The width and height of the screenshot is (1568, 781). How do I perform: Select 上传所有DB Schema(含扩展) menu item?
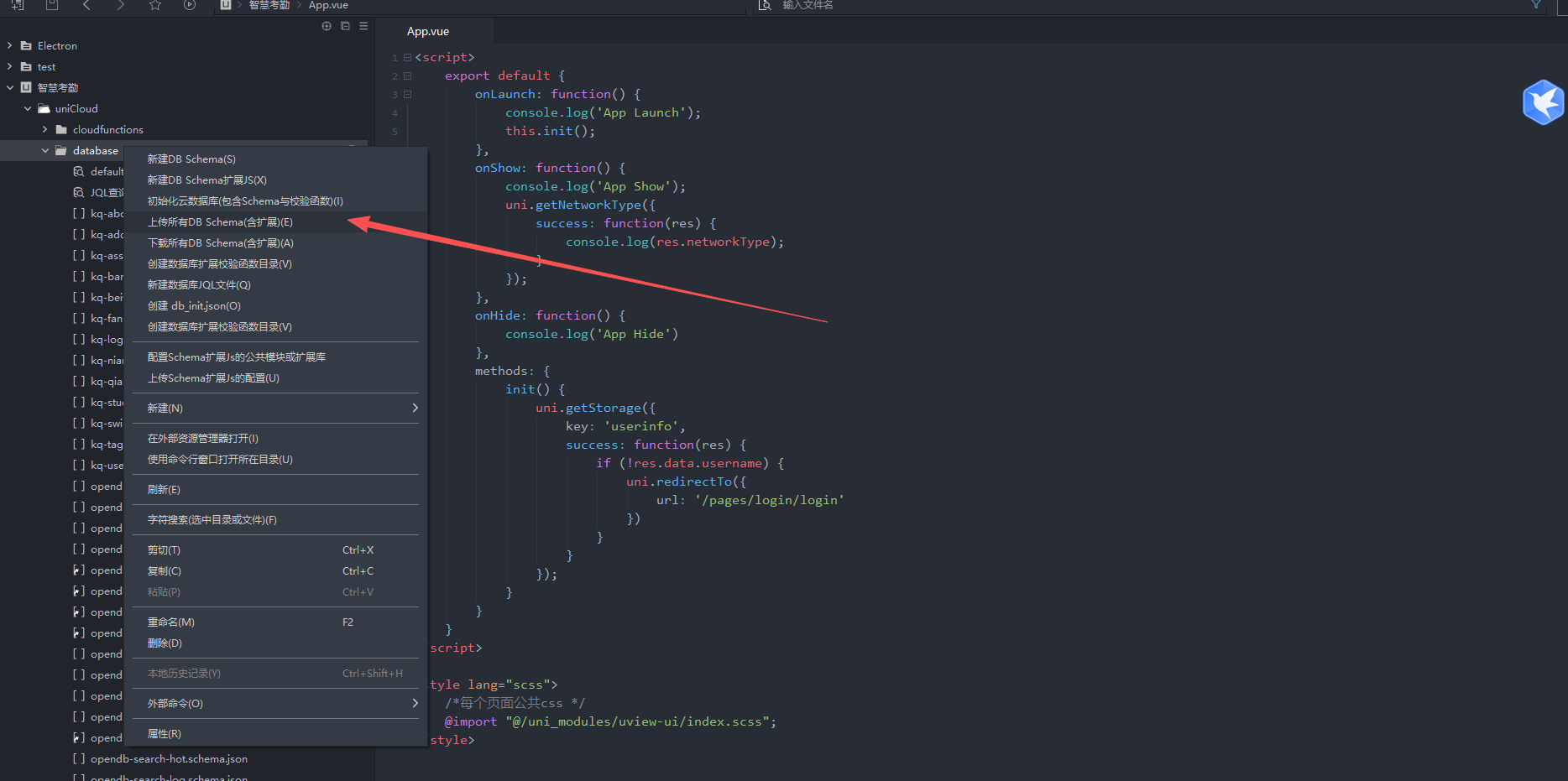[221, 222]
